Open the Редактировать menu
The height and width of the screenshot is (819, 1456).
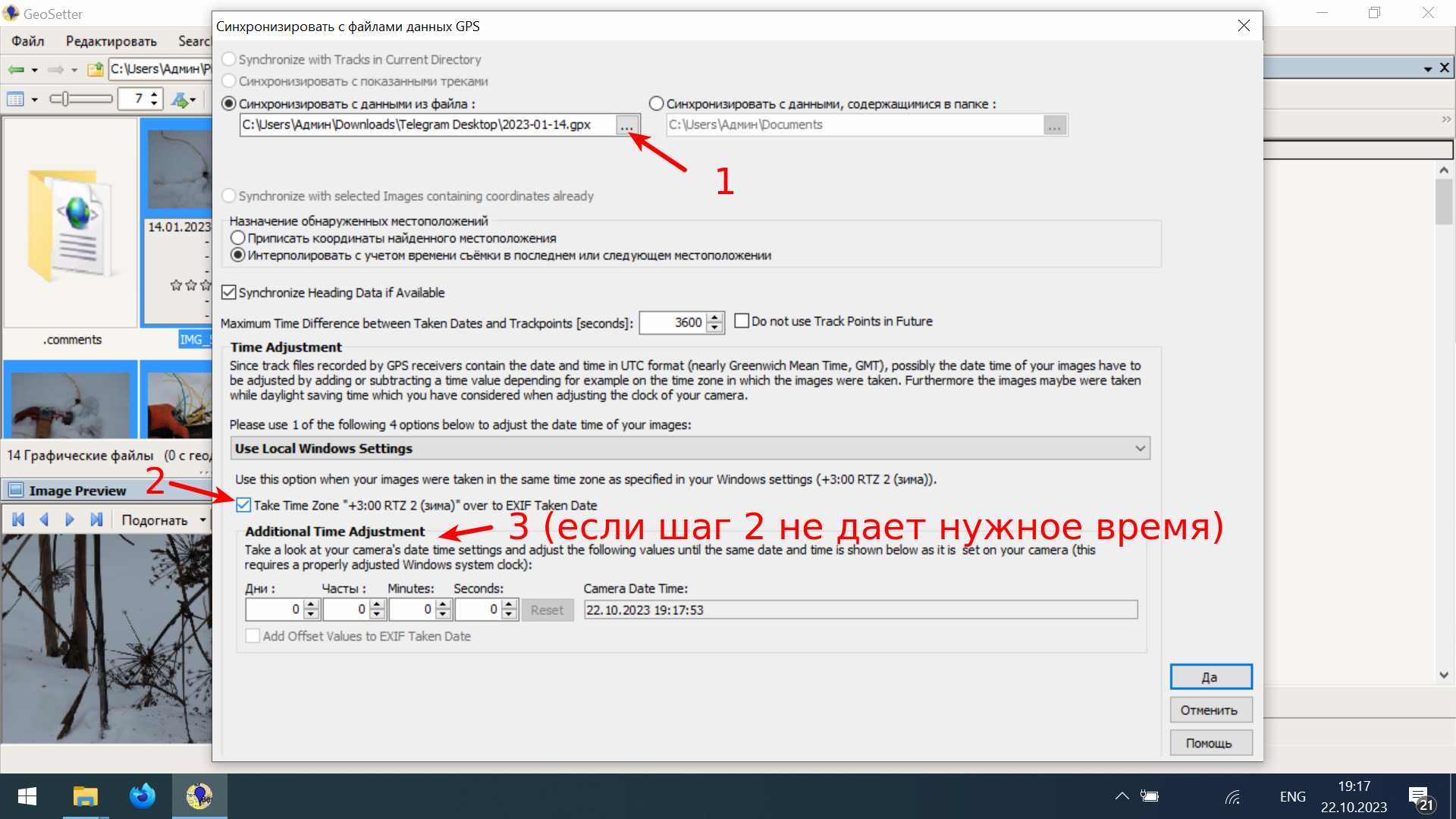click(111, 41)
